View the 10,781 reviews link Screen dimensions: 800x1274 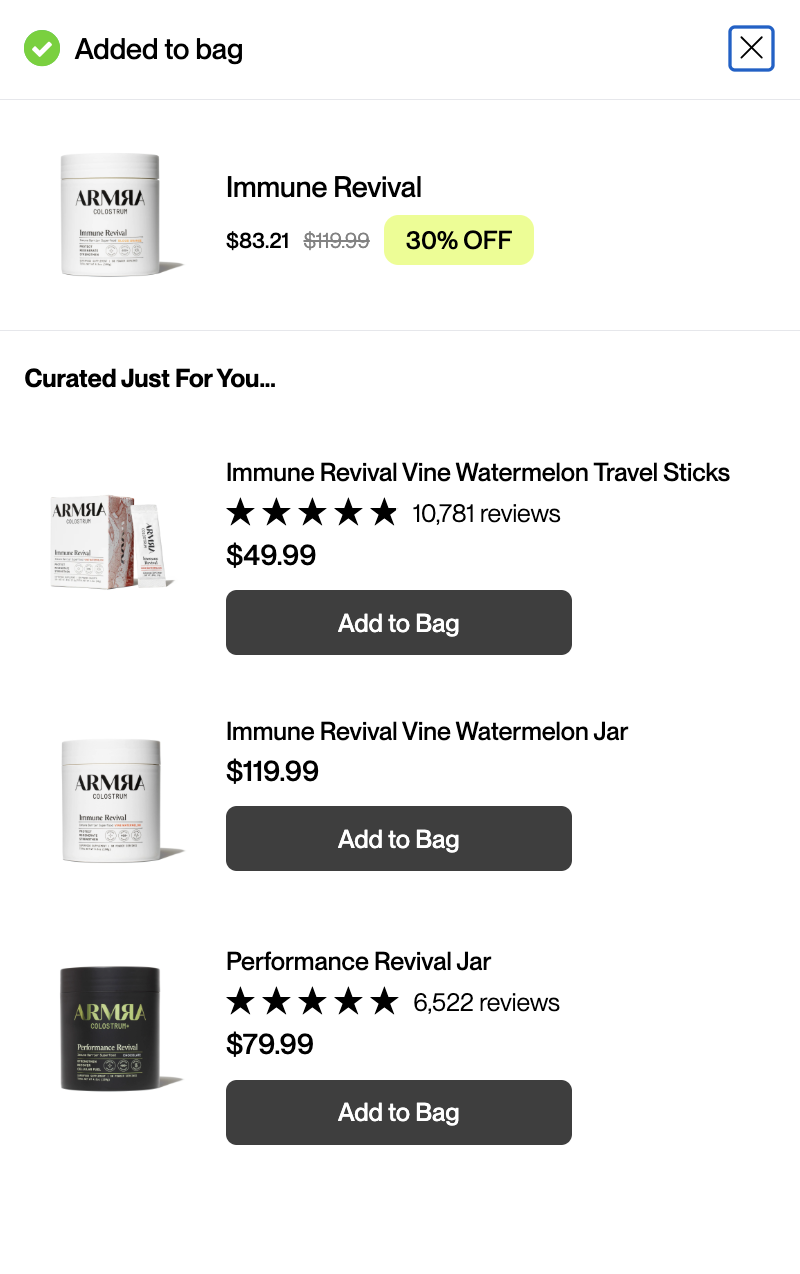point(486,514)
